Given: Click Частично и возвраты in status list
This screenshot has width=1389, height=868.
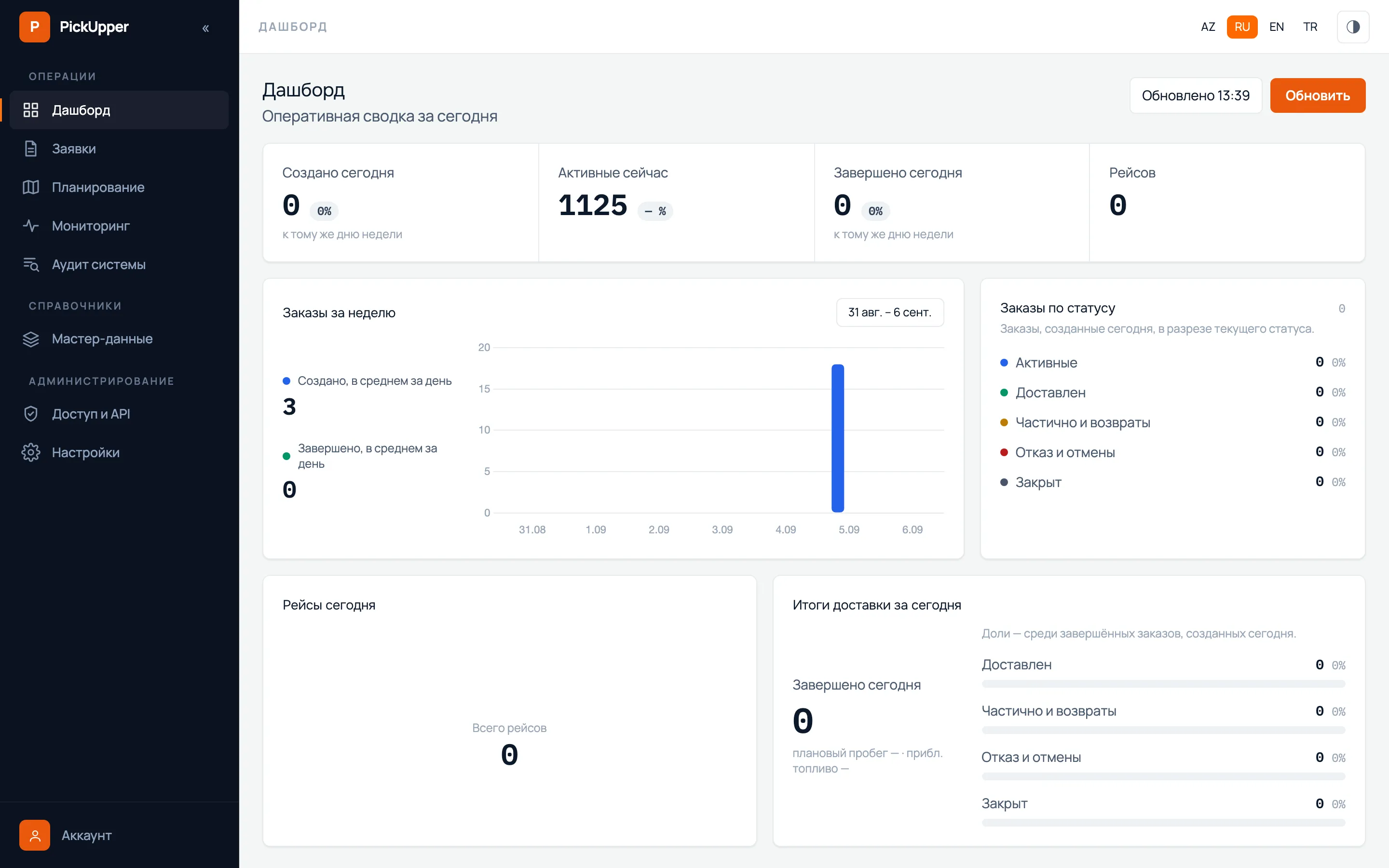Looking at the screenshot, I should coord(1082,422).
